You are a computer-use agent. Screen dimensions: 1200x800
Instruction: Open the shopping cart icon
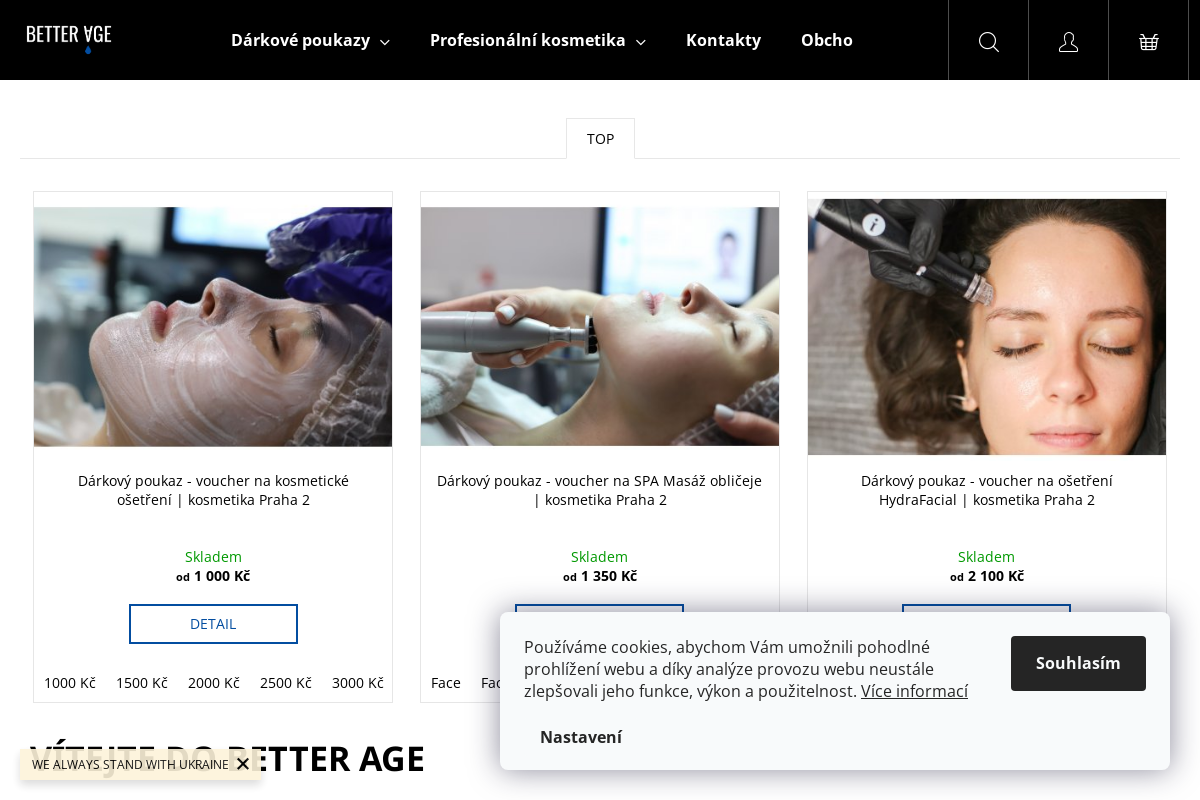(1148, 42)
